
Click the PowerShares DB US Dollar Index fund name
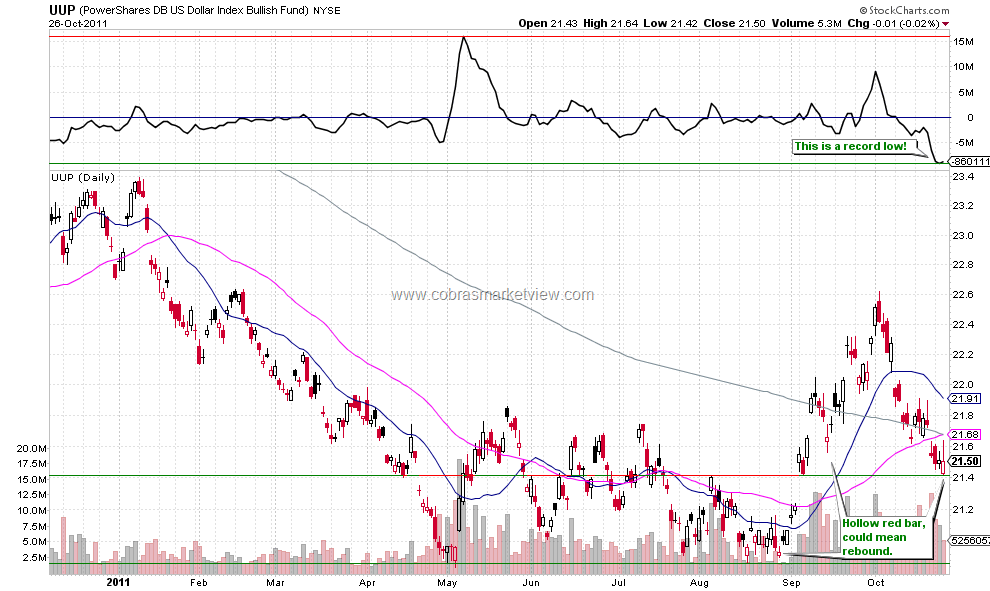[x=194, y=11]
